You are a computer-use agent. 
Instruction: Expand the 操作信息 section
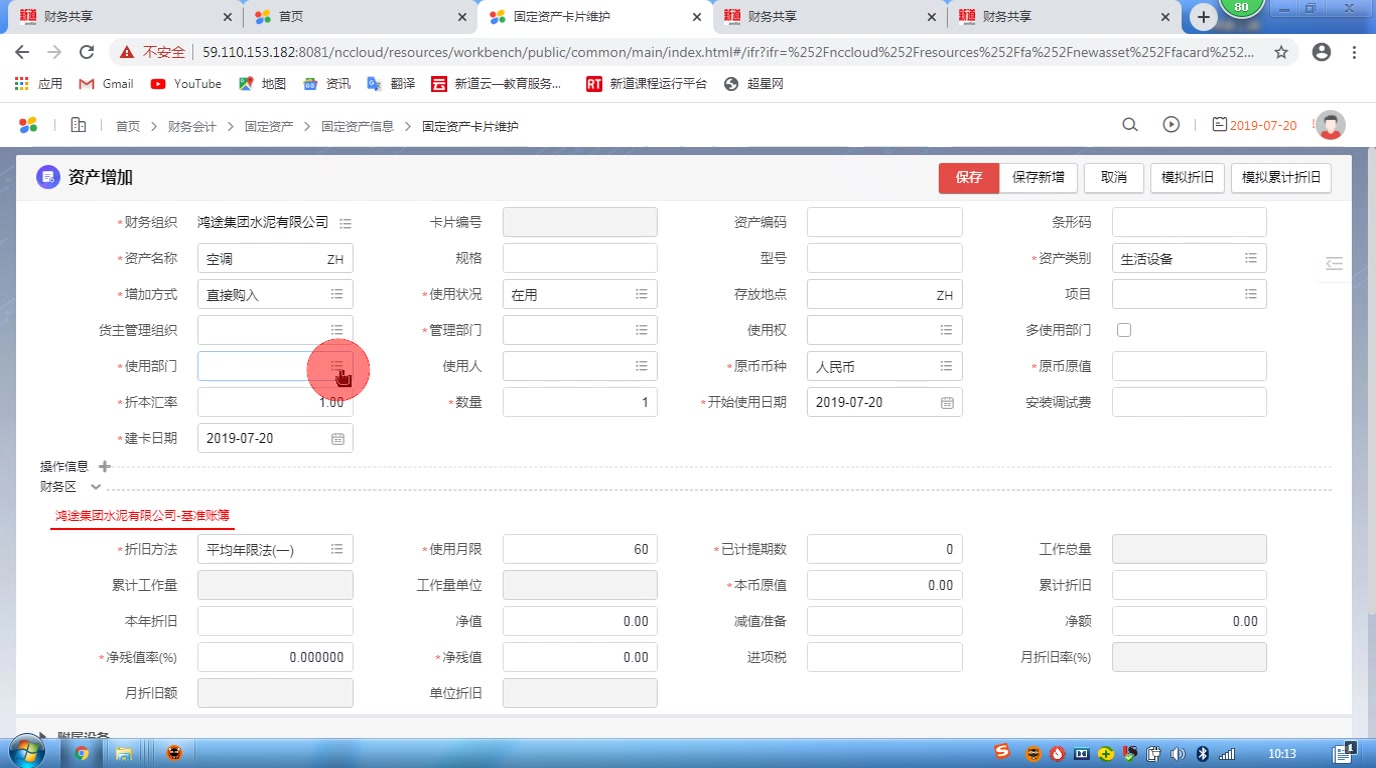104,466
